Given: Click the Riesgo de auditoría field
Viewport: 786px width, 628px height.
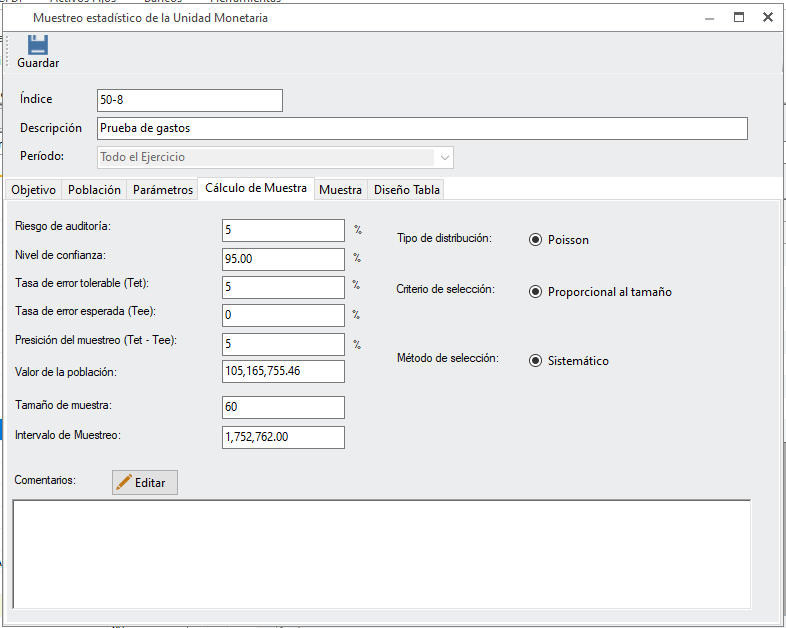Looking at the screenshot, I should (x=282, y=230).
